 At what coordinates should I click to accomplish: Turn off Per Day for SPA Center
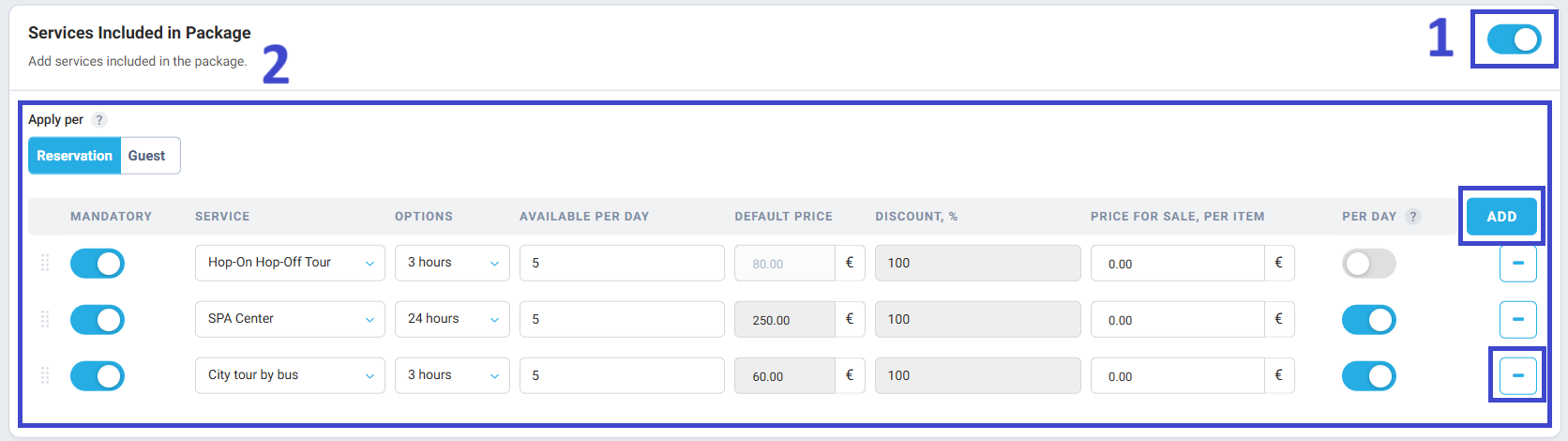(1368, 320)
